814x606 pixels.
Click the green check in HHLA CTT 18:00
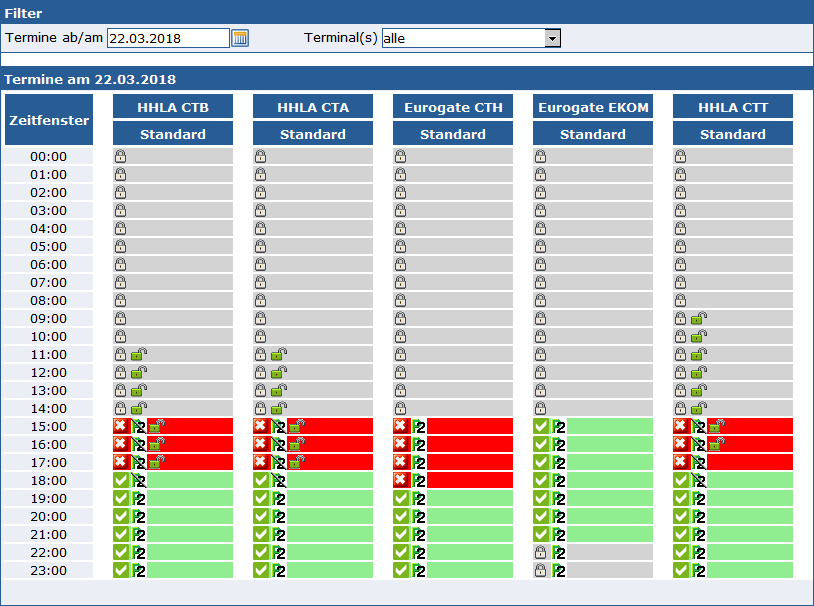point(681,480)
